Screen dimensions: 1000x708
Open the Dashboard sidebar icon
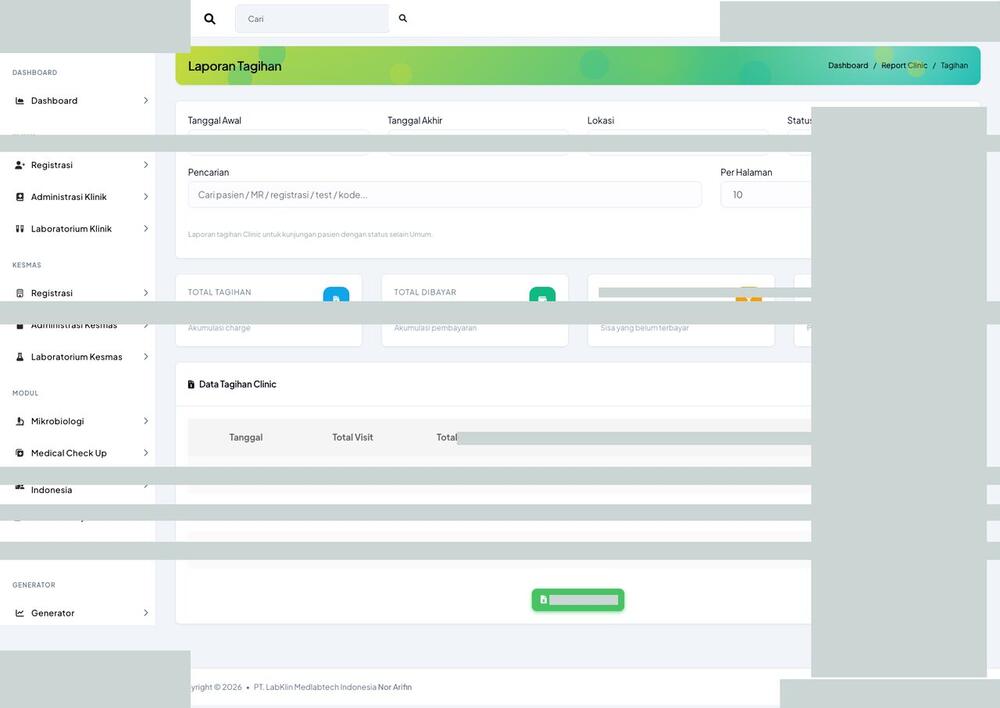20,101
